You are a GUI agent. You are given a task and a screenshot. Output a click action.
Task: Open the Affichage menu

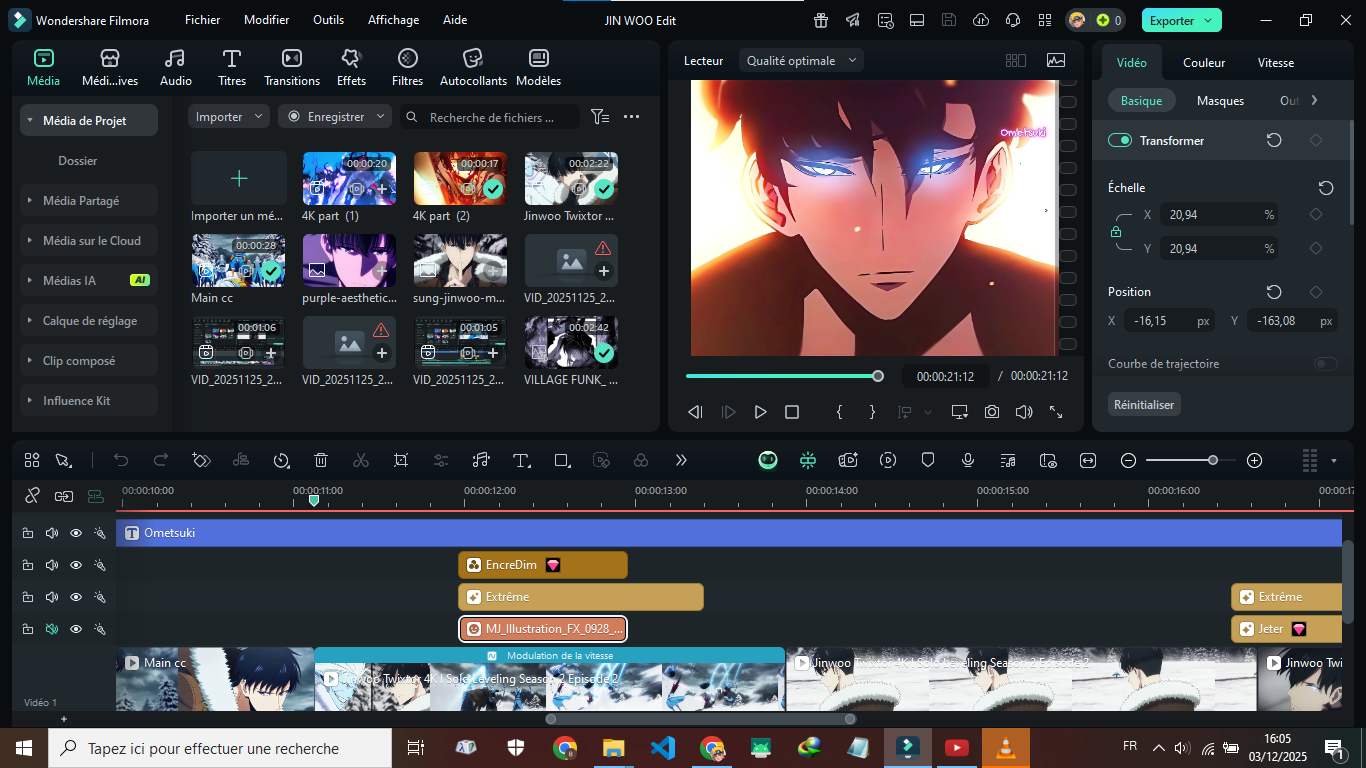pyautogui.click(x=392, y=20)
